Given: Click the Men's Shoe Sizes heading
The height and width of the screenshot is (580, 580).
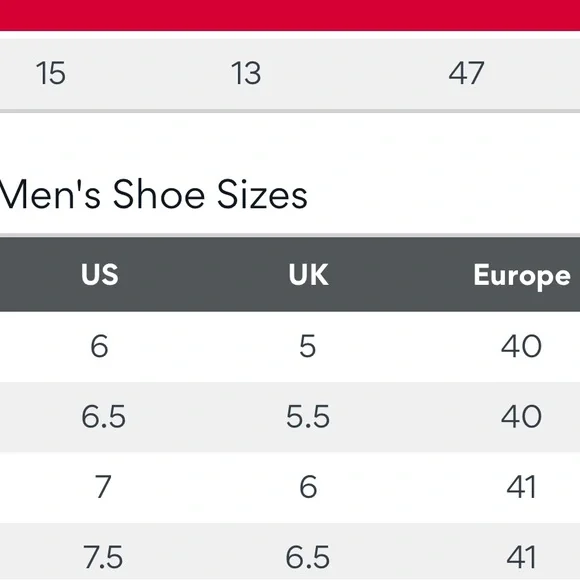Looking at the screenshot, I should [x=154, y=195].
